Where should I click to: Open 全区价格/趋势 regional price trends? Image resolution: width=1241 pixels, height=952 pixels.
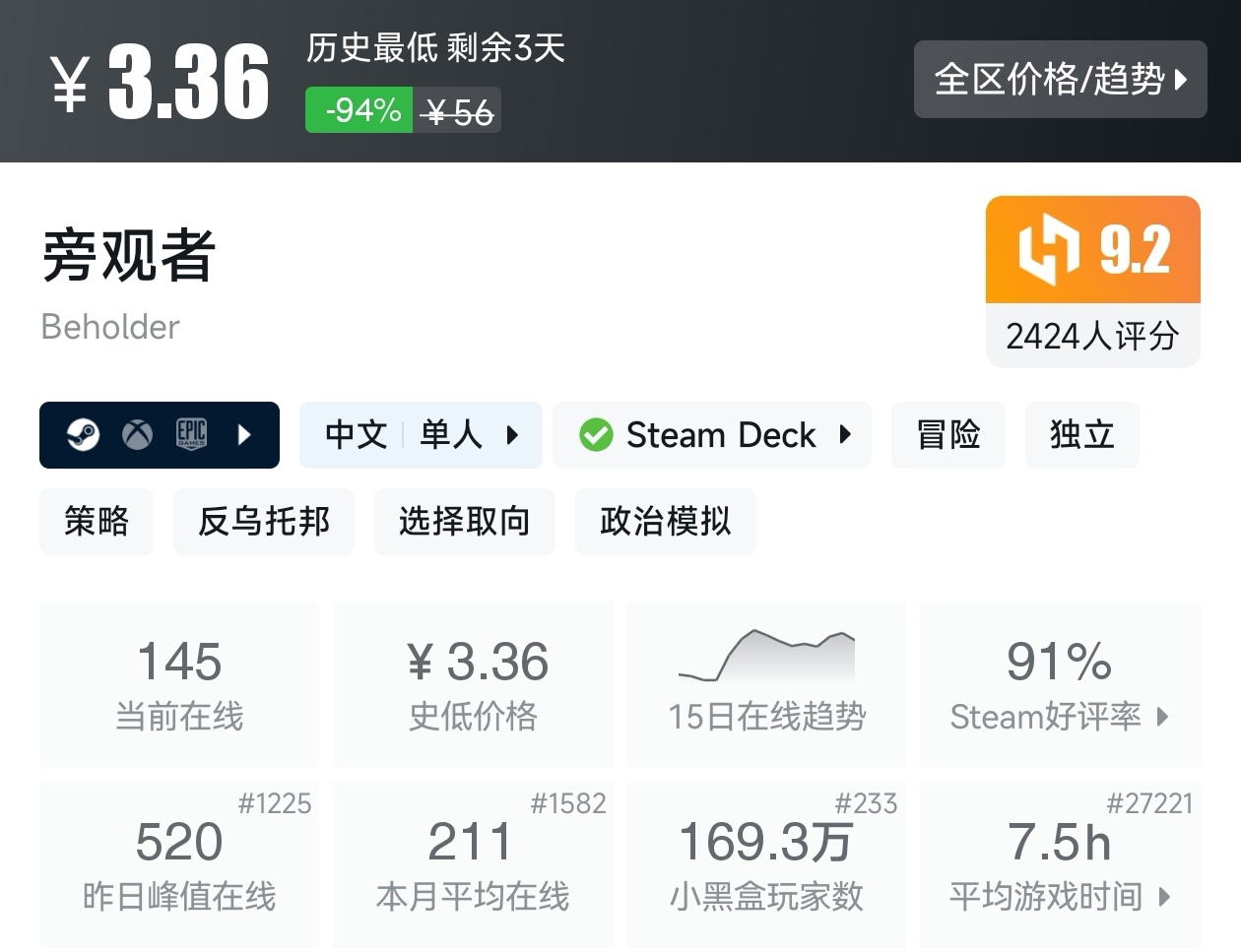(1060, 79)
